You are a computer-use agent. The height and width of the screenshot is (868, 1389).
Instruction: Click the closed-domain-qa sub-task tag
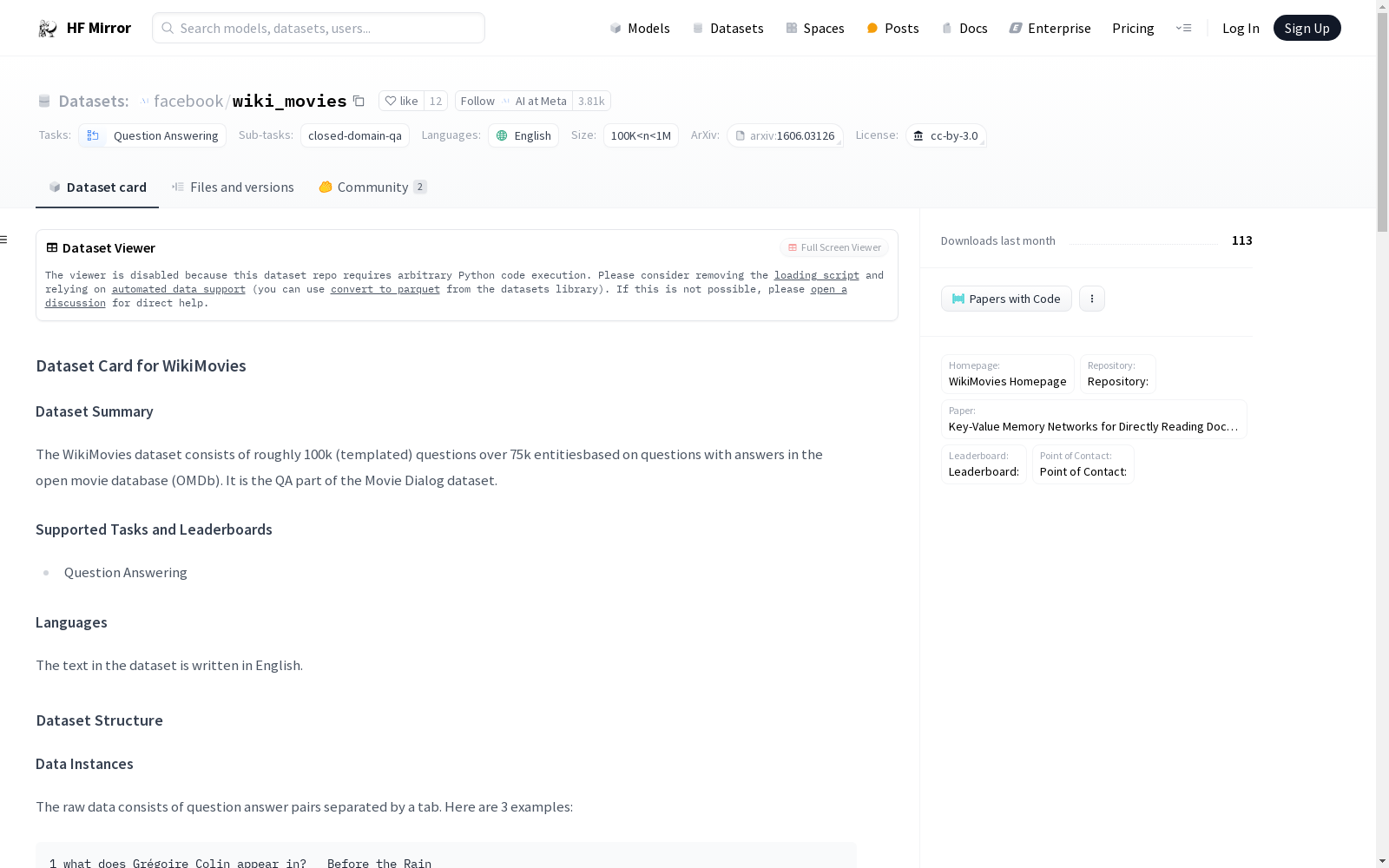[355, 135]
